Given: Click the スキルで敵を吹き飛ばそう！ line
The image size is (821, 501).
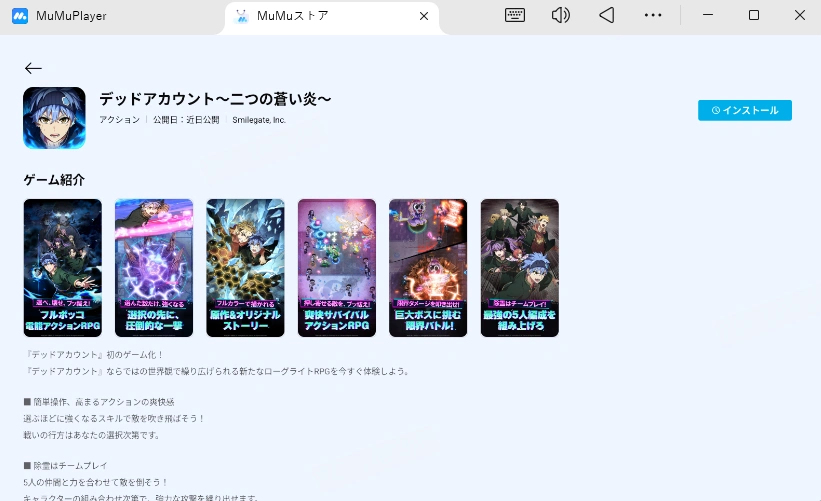Looking at the screenshot, I should pyautogui.click(x=114, y=418).
